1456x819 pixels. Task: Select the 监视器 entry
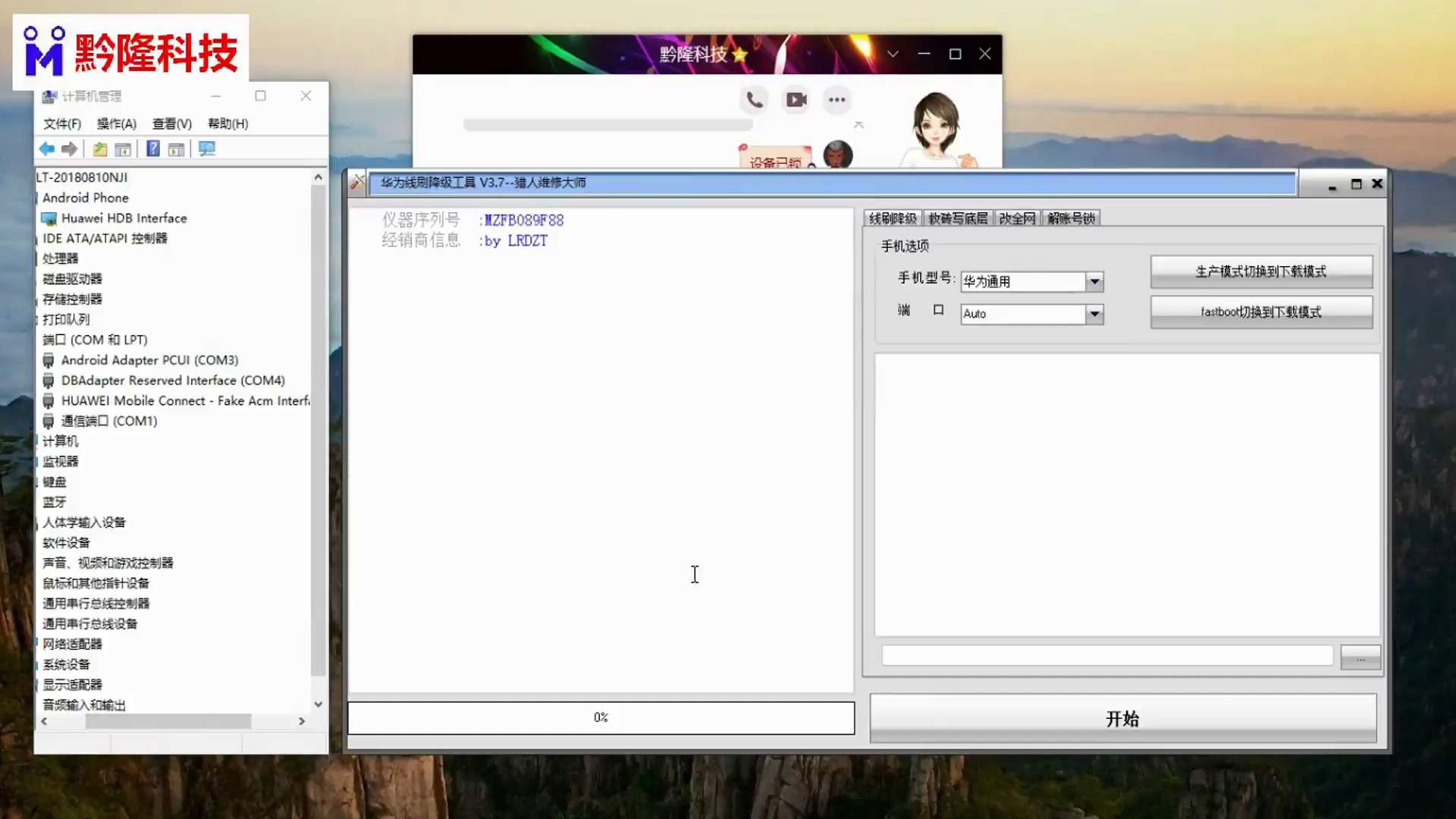(x=61, y=461)
